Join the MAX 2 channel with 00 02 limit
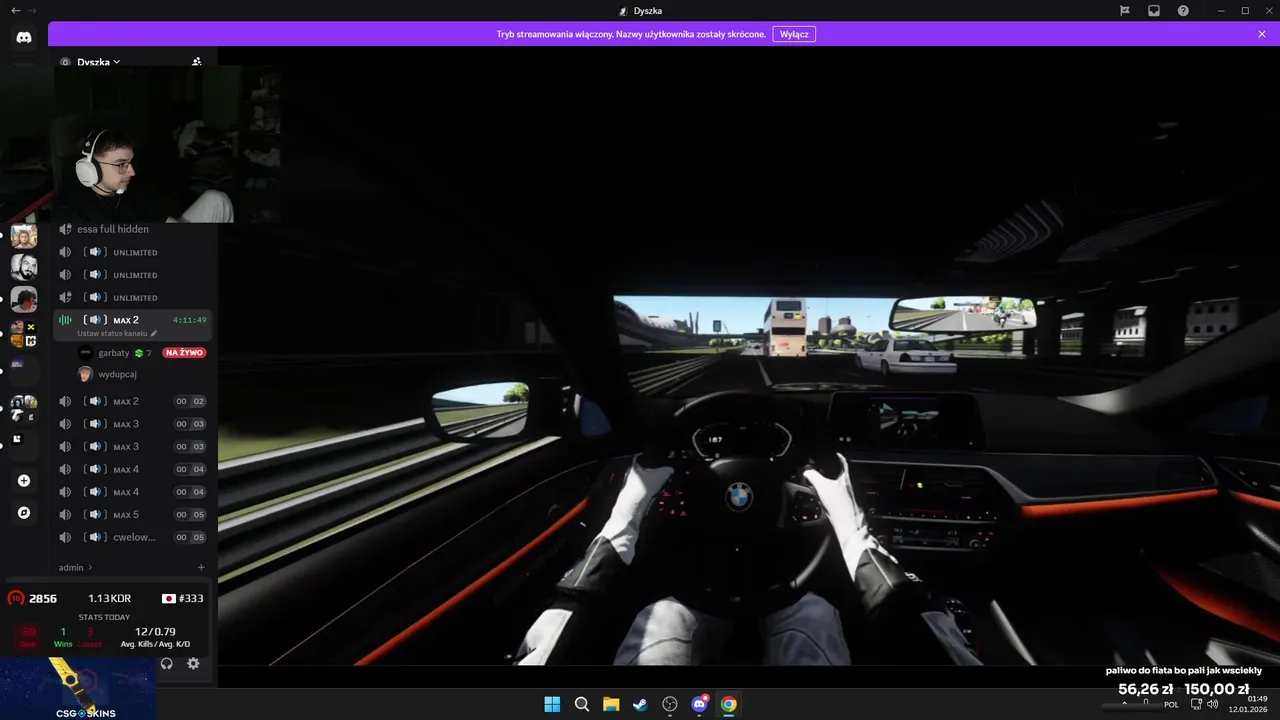1280x720 pixels. (x=131, y=401)
